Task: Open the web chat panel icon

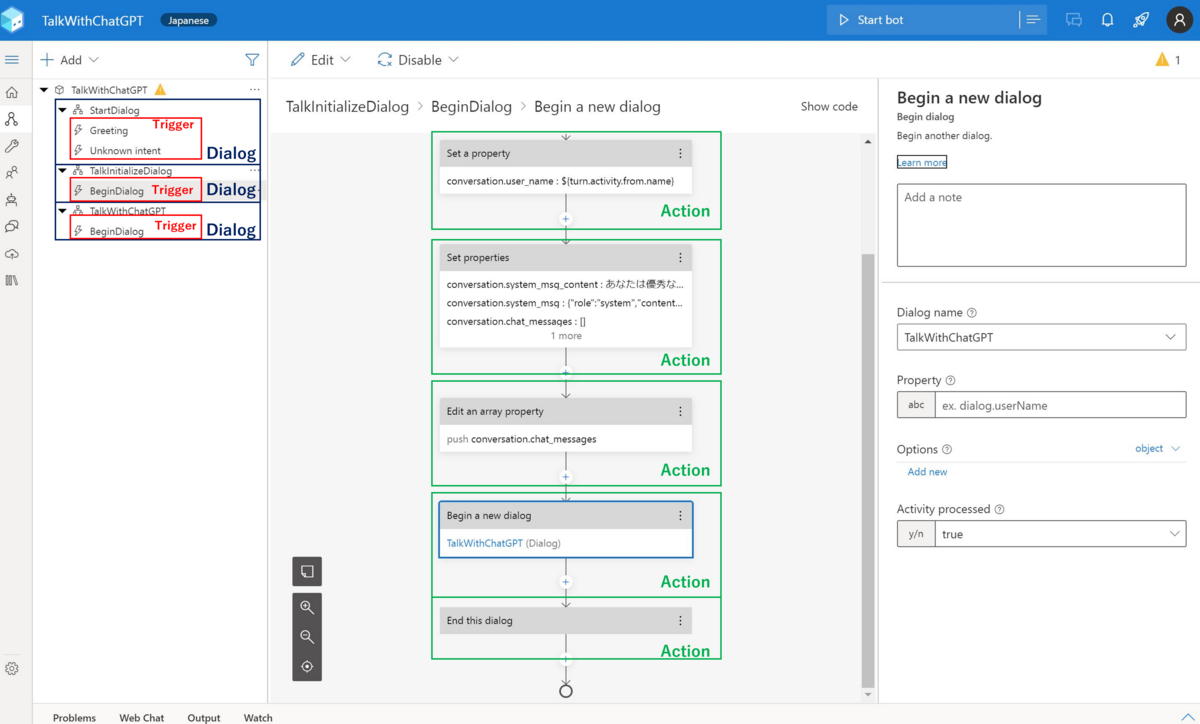Action: click(1074, 20)
